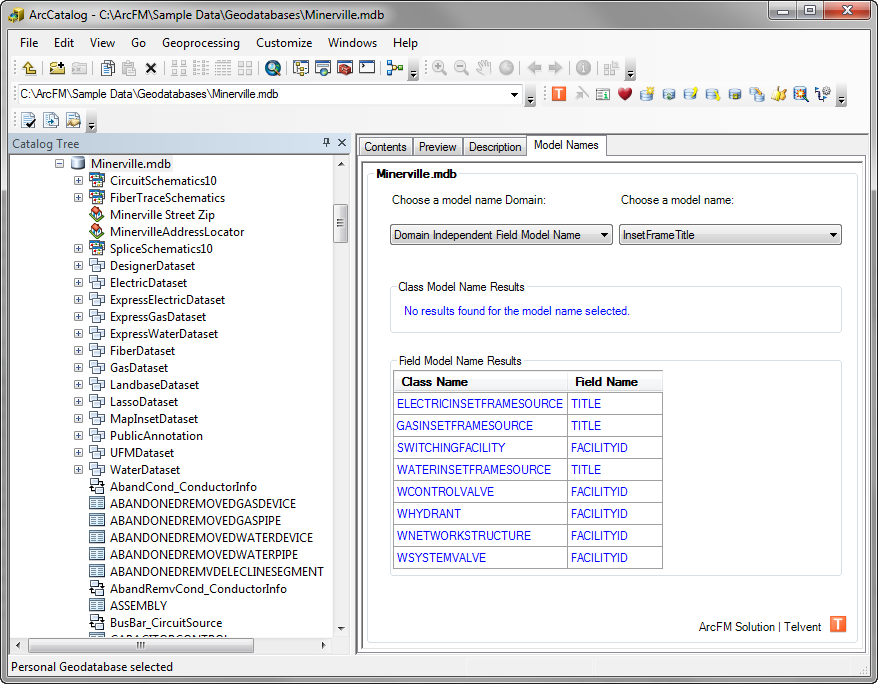Switch to the Preview tab

(437, 147)
